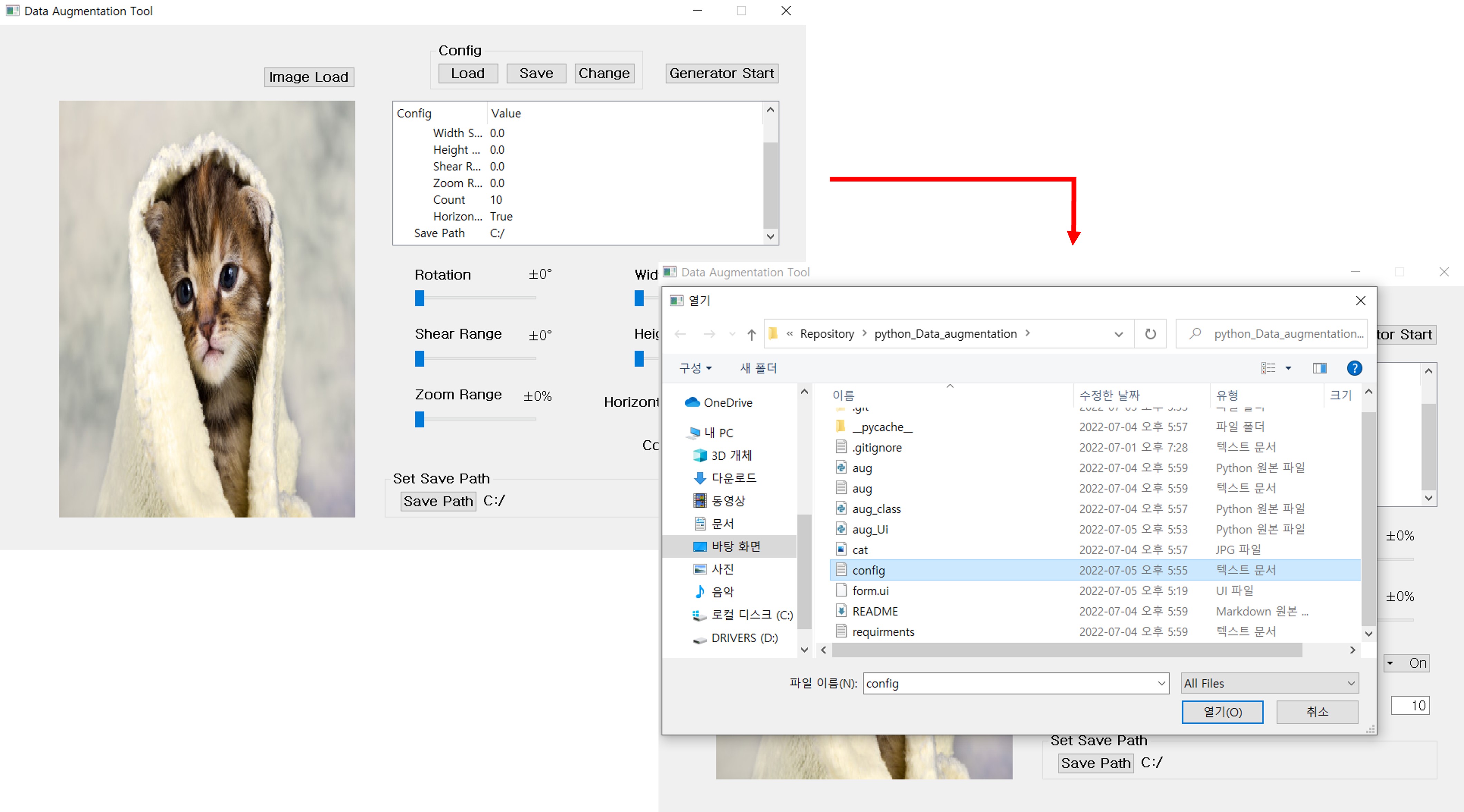This screenshot has width=1464, height=812.
Task: Click the Generator Start button
Action: pos(721,73)
